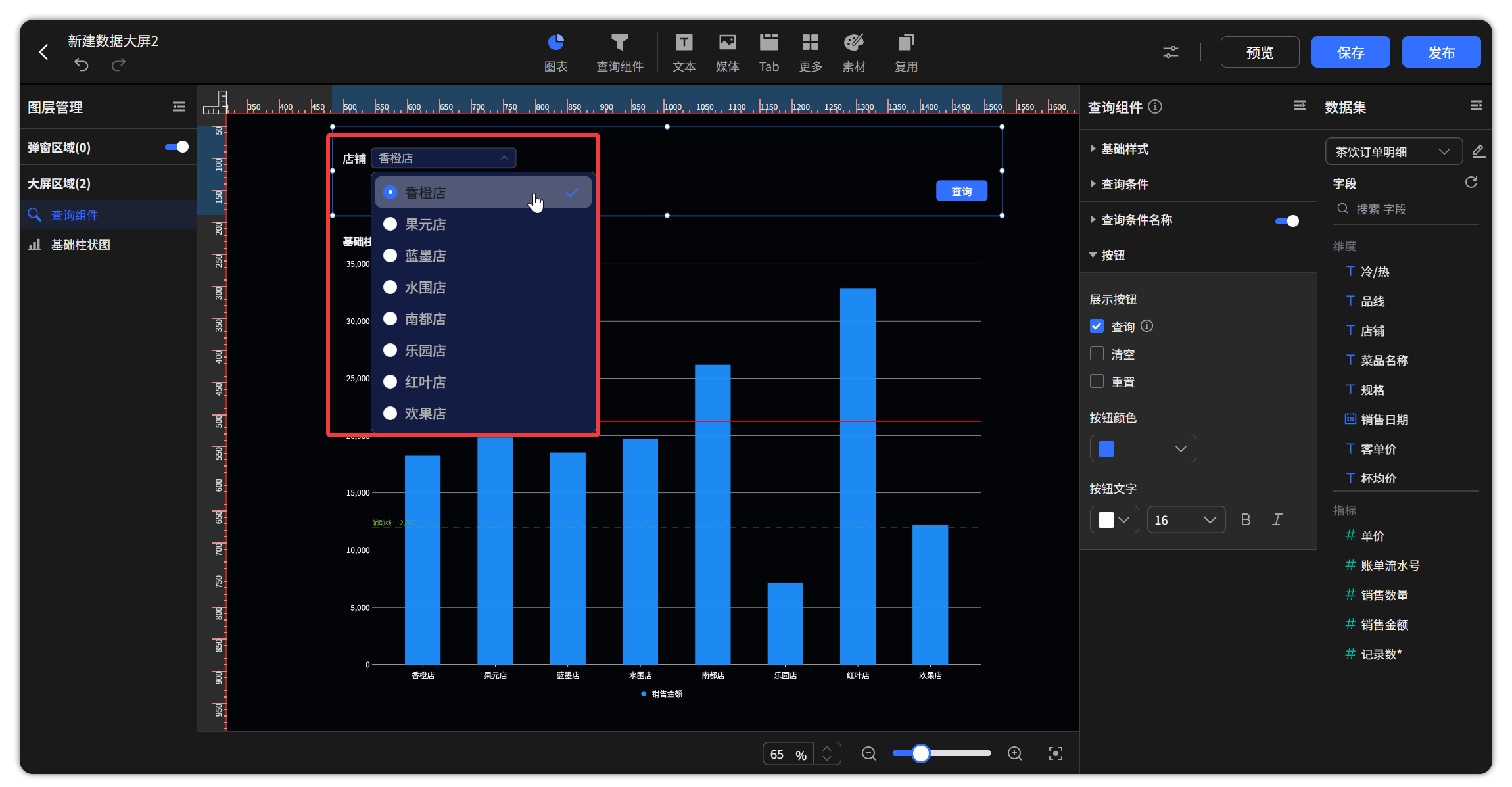Screen dimensions: 1512x787
Task: Refresh the 字段 field list
Action: 1471,182
